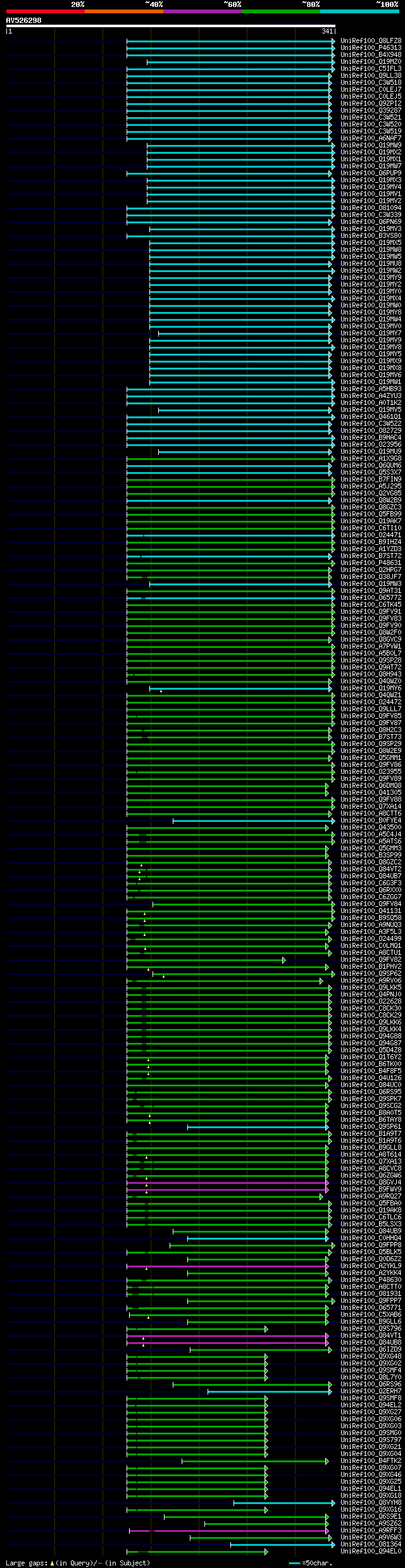Select hit label UniRef100_Q8LFZ8
This screenshot has width=405, height=1568.
pos(371,41)
